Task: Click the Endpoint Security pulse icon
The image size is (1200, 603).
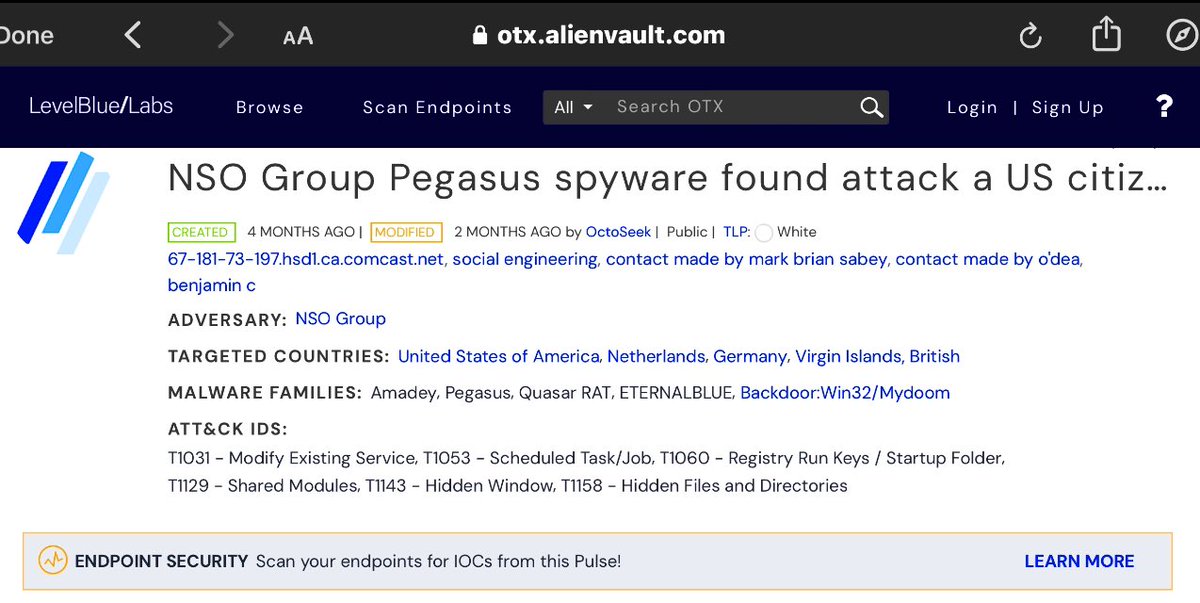Action: coord(53,561)
